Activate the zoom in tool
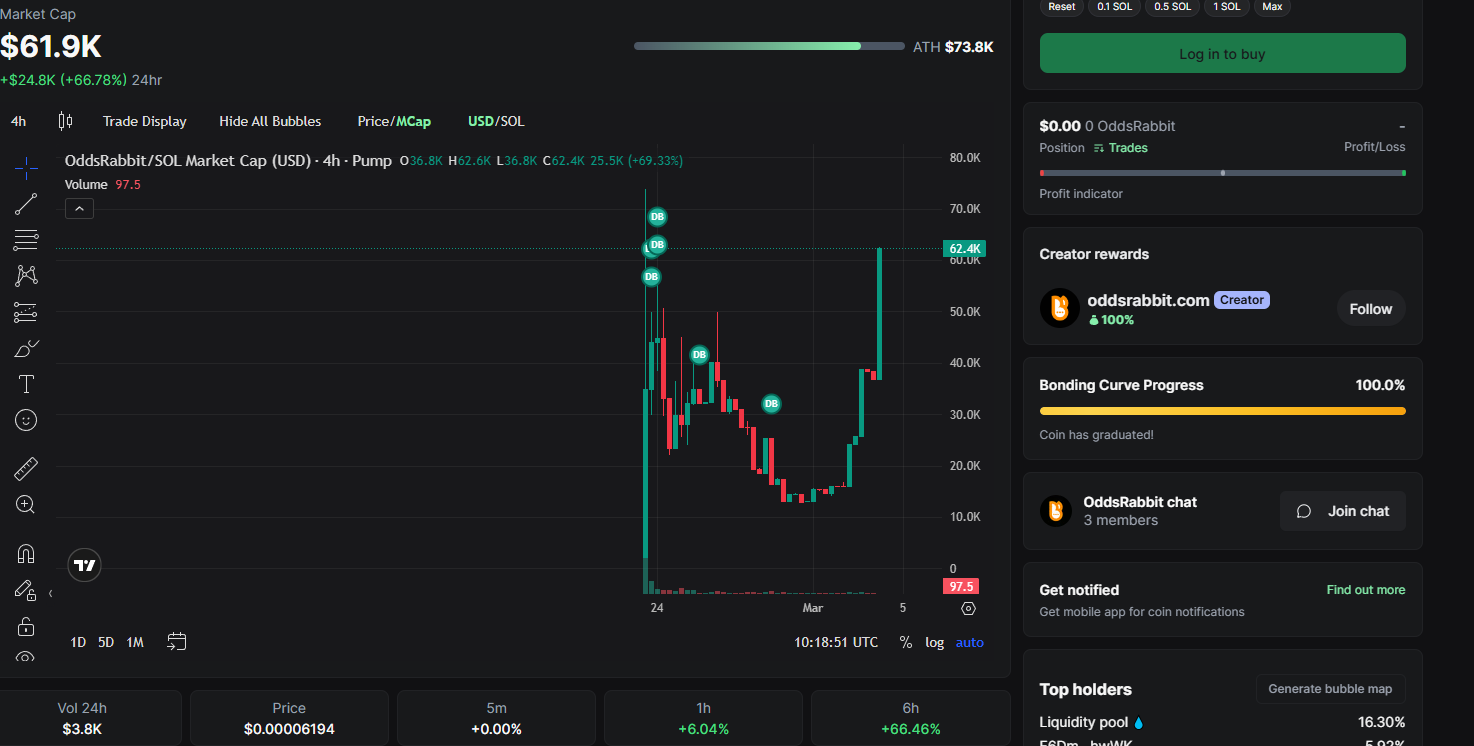The image size is (1474, 746). (26, 505)
